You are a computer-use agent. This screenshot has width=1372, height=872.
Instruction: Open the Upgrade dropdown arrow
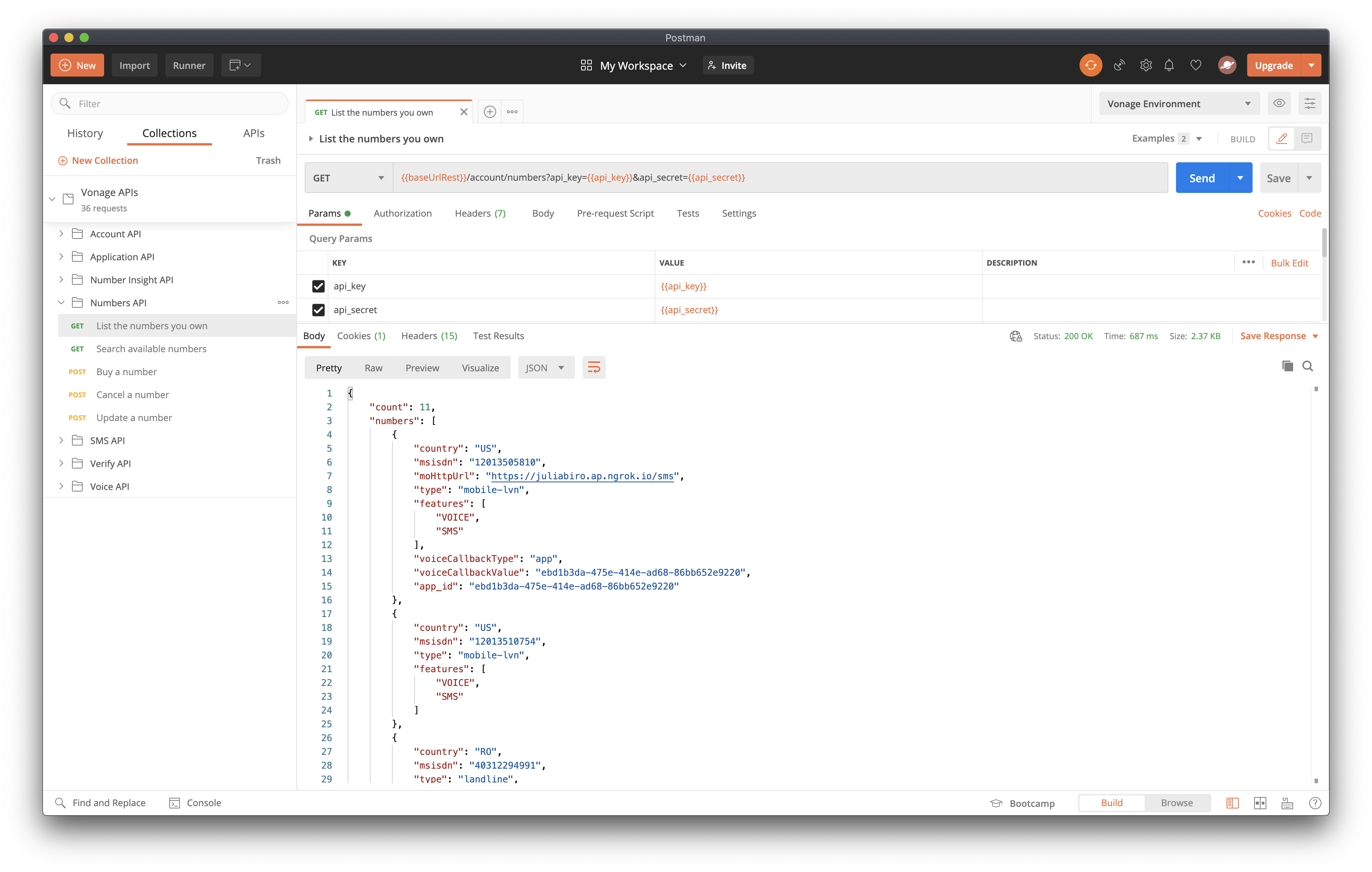click(x=1311, y=65)
